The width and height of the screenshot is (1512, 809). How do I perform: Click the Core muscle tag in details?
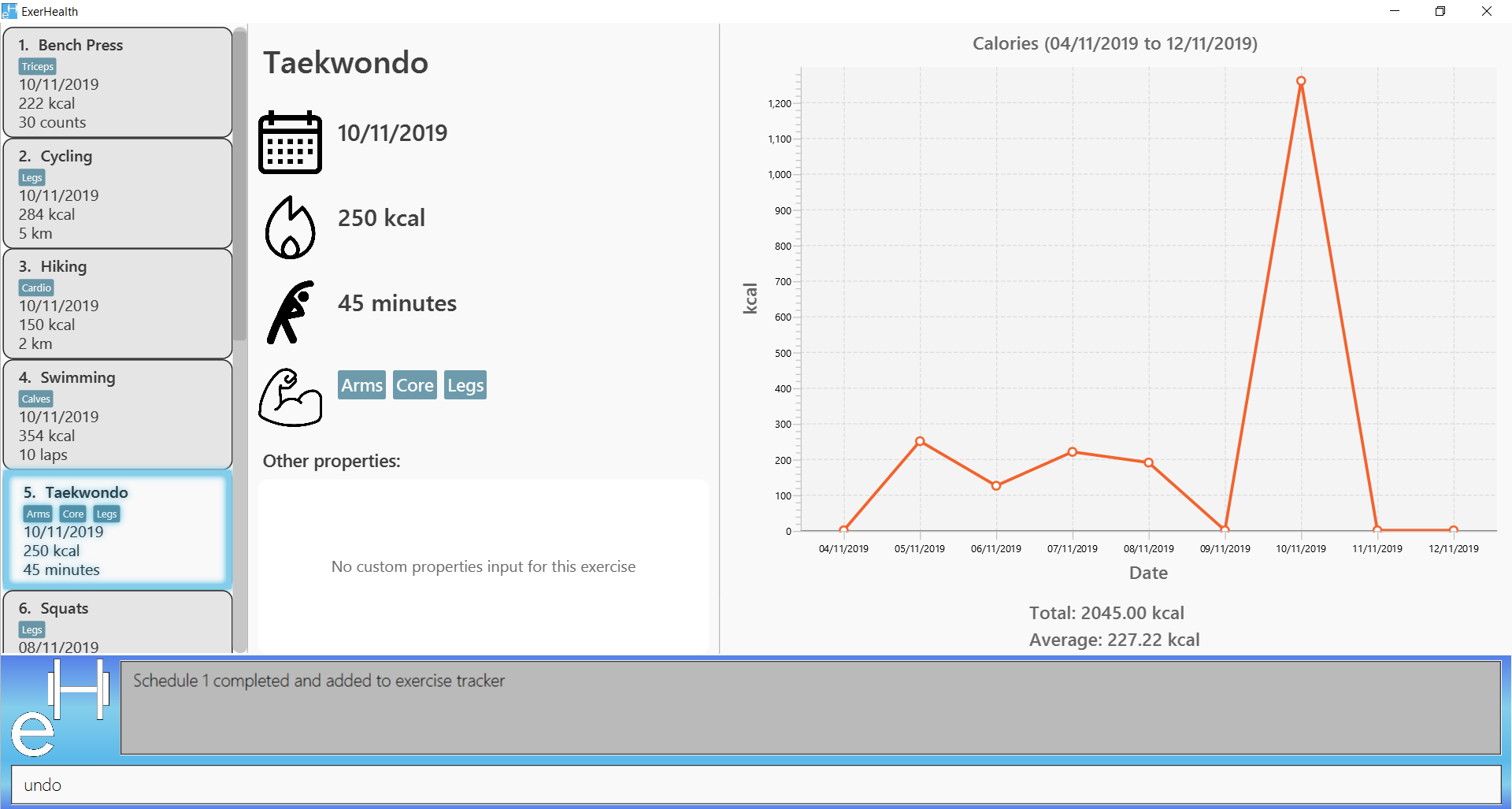[415, 385]
